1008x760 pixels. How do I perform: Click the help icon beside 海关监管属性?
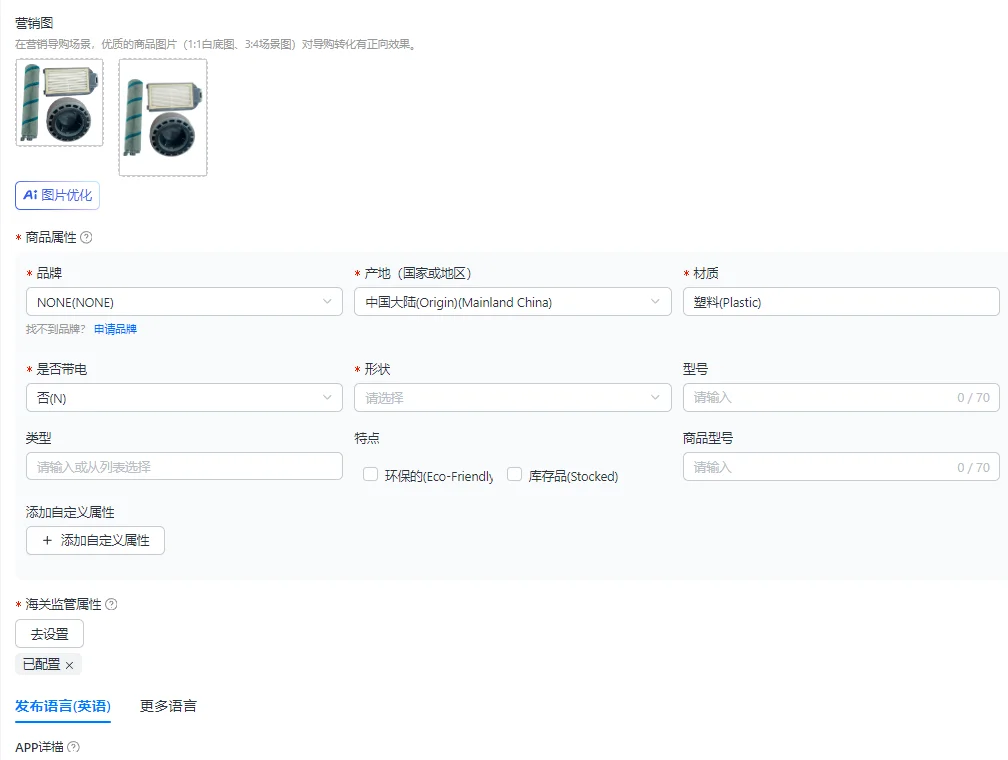click(x=111, y=604)
